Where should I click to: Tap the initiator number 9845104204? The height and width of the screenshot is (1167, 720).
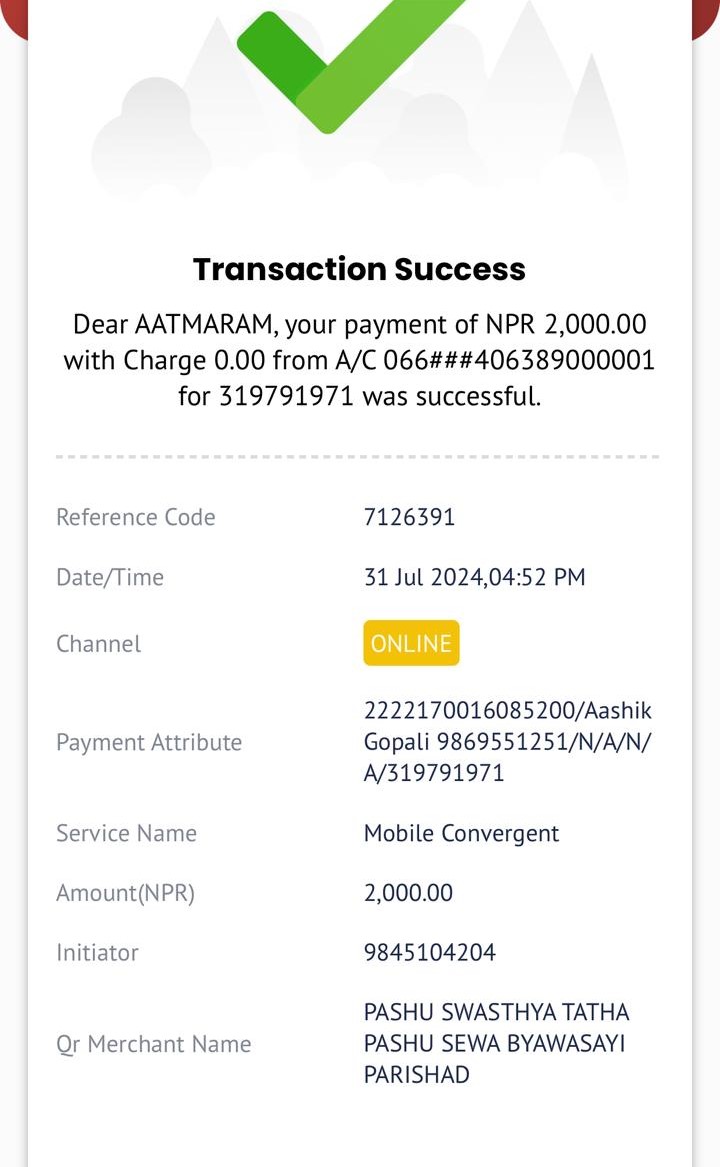coord(430,952)
